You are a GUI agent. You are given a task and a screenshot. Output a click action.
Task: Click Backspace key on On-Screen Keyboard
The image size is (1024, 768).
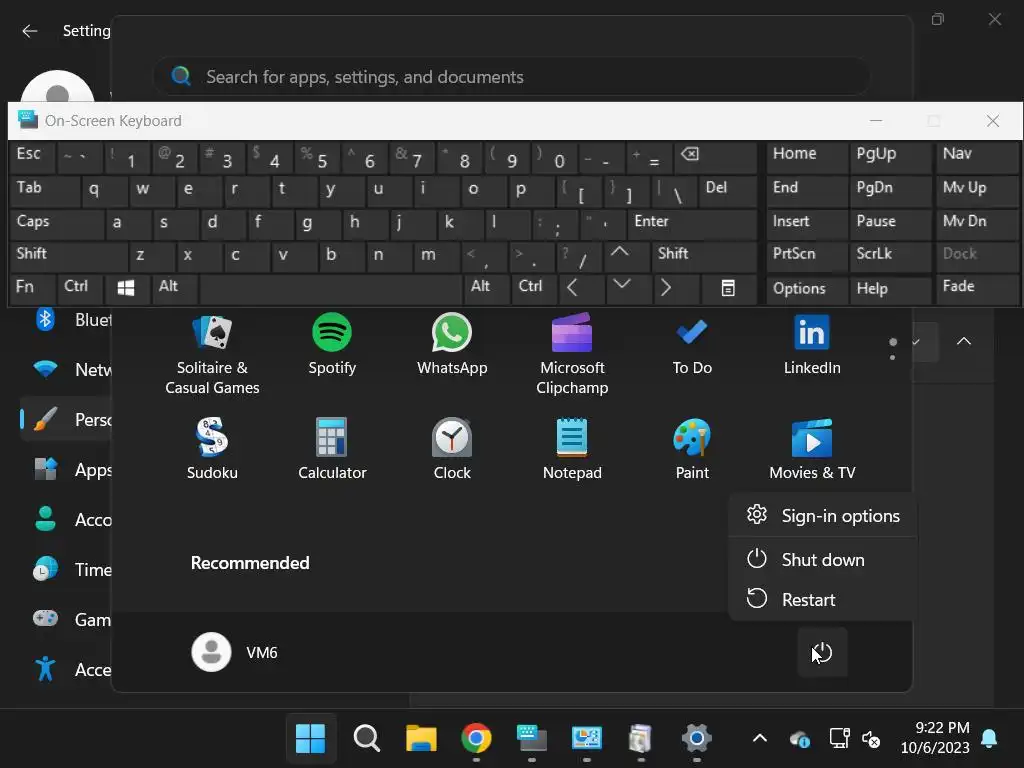715,157
